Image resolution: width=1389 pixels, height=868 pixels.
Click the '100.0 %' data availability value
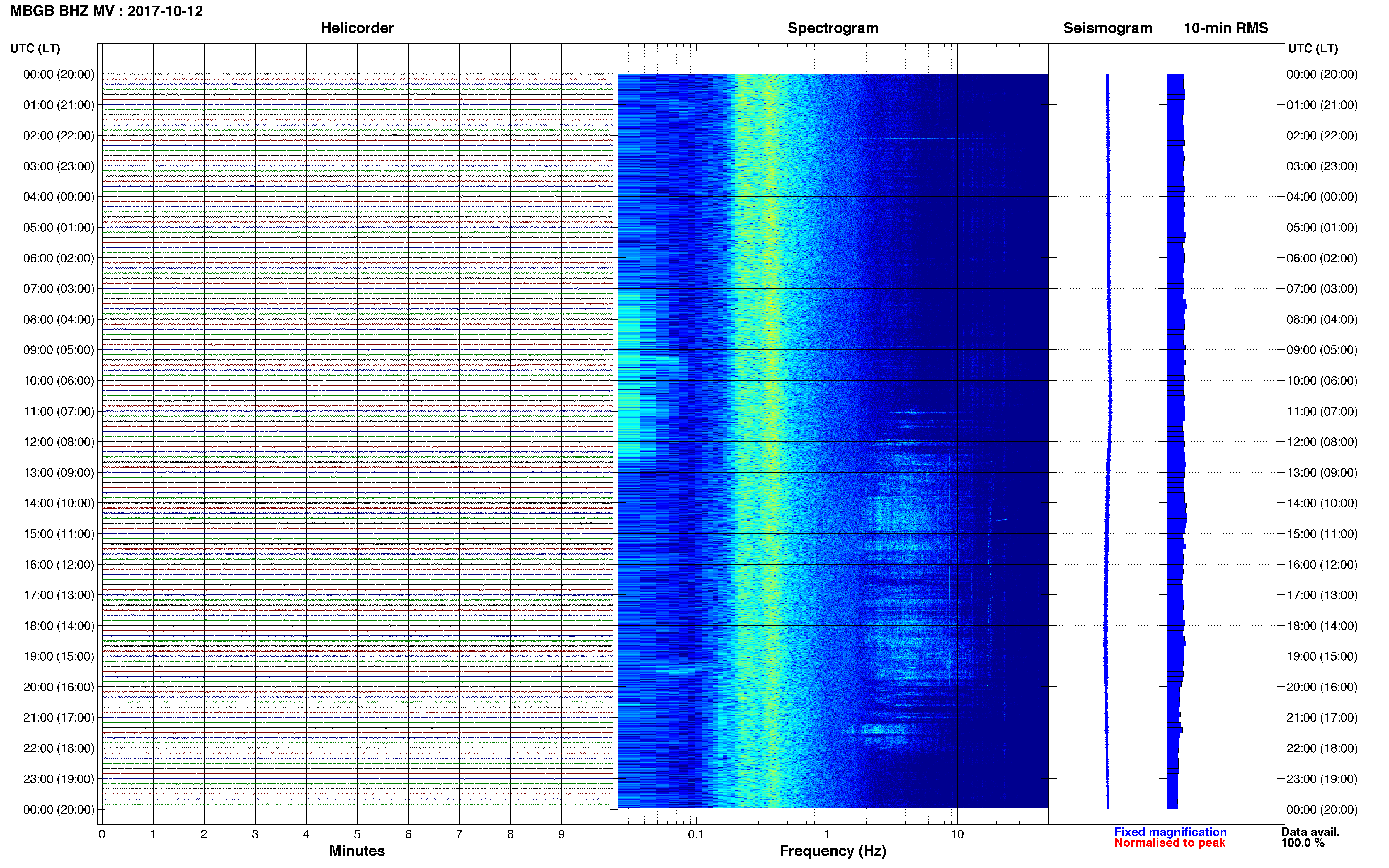pos(1302,843)
